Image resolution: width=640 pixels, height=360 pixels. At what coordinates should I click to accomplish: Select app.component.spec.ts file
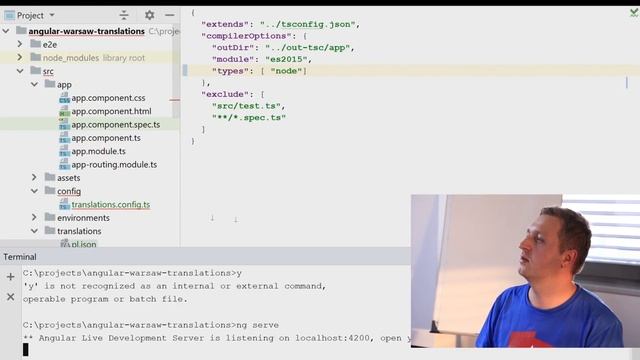[x=116, y=124]
